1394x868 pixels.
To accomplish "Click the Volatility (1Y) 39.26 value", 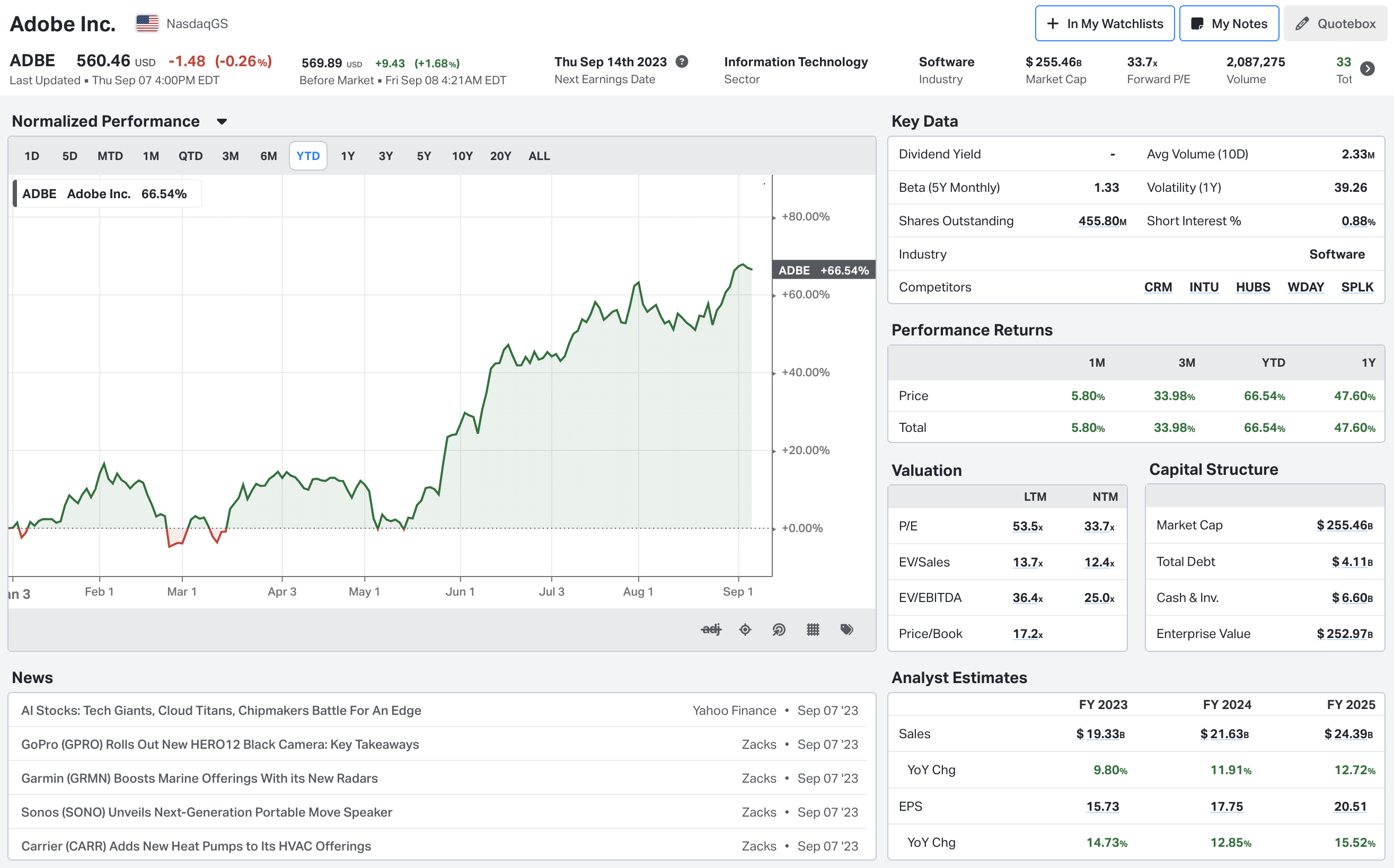I will pos(1351,188).
